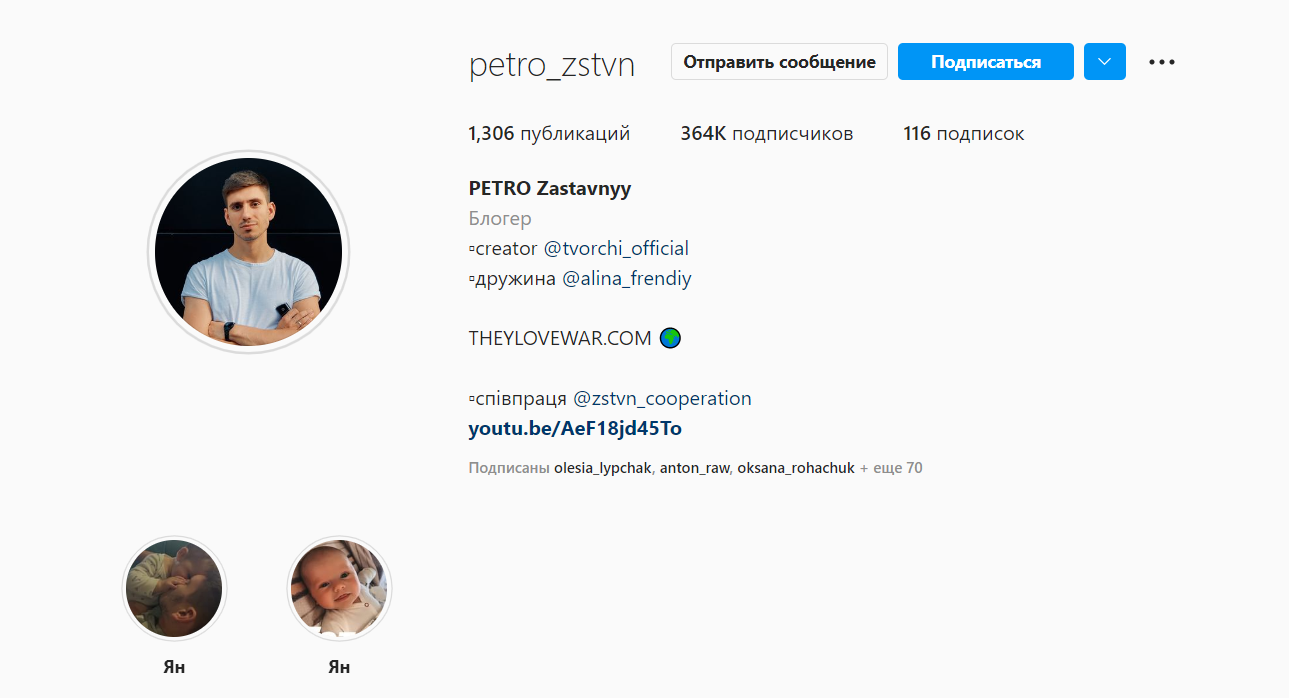Open @alina_frendiy mention
The height and width of the screenshot is (698, 1289).
coord(626,278)
